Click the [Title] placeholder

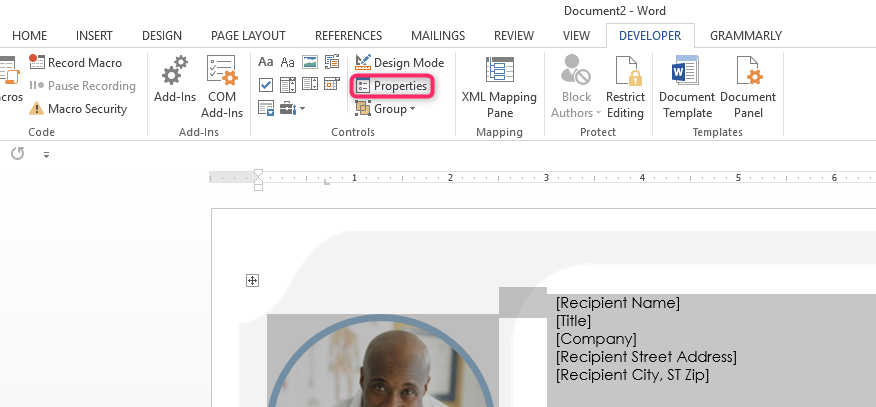pos(573,321)
